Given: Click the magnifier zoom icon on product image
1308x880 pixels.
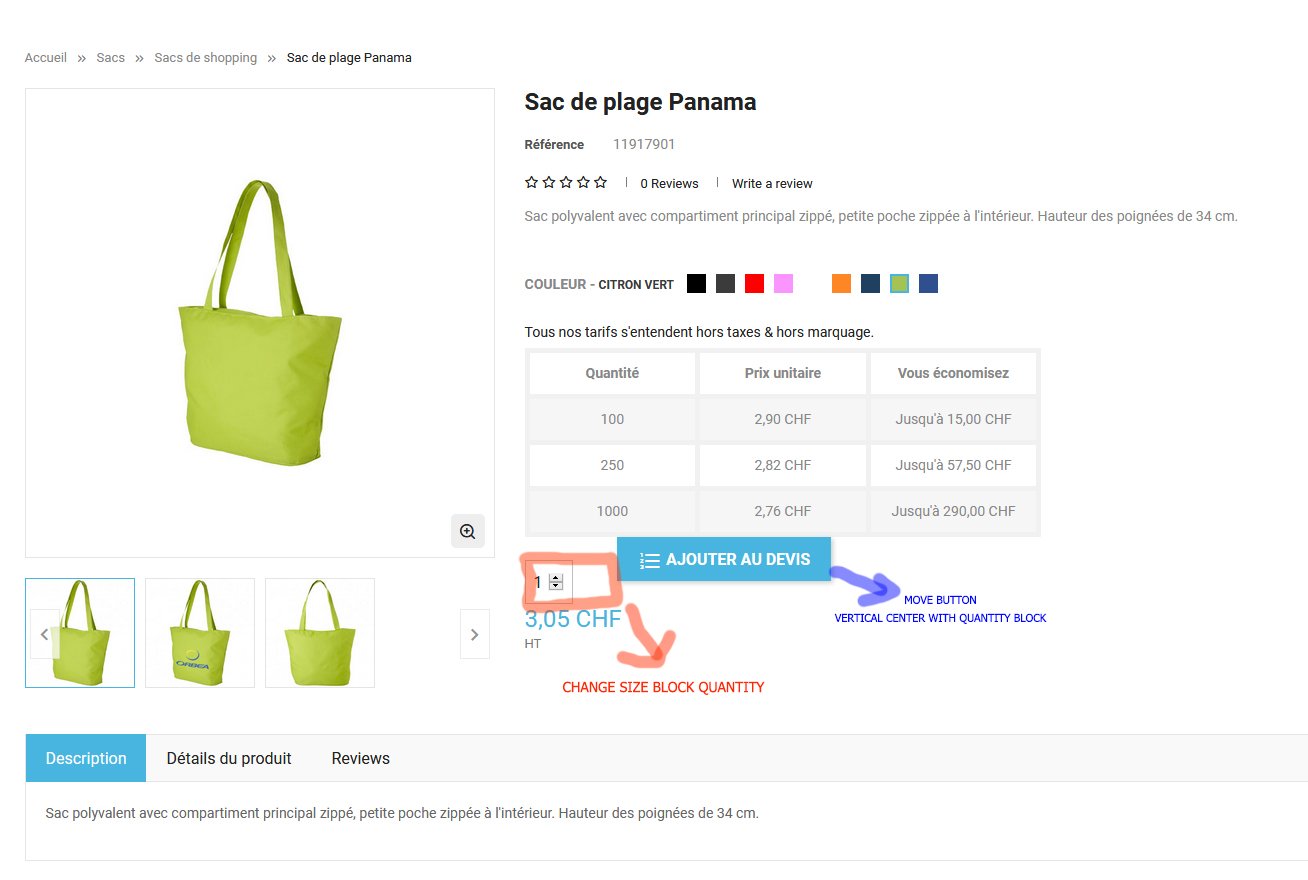Looking at the screenshot, I should click(x=467, y=531).
